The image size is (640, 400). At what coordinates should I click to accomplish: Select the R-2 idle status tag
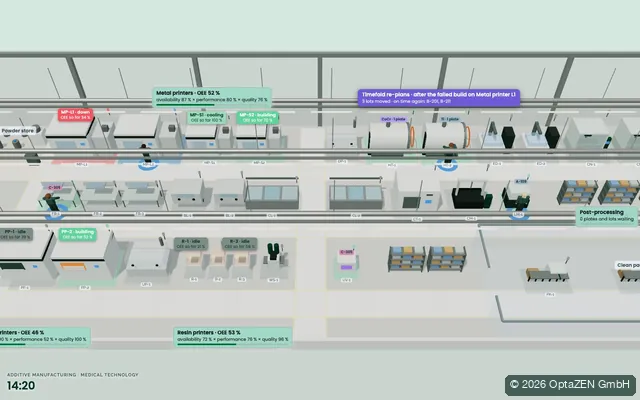click(x=239, y=244)
